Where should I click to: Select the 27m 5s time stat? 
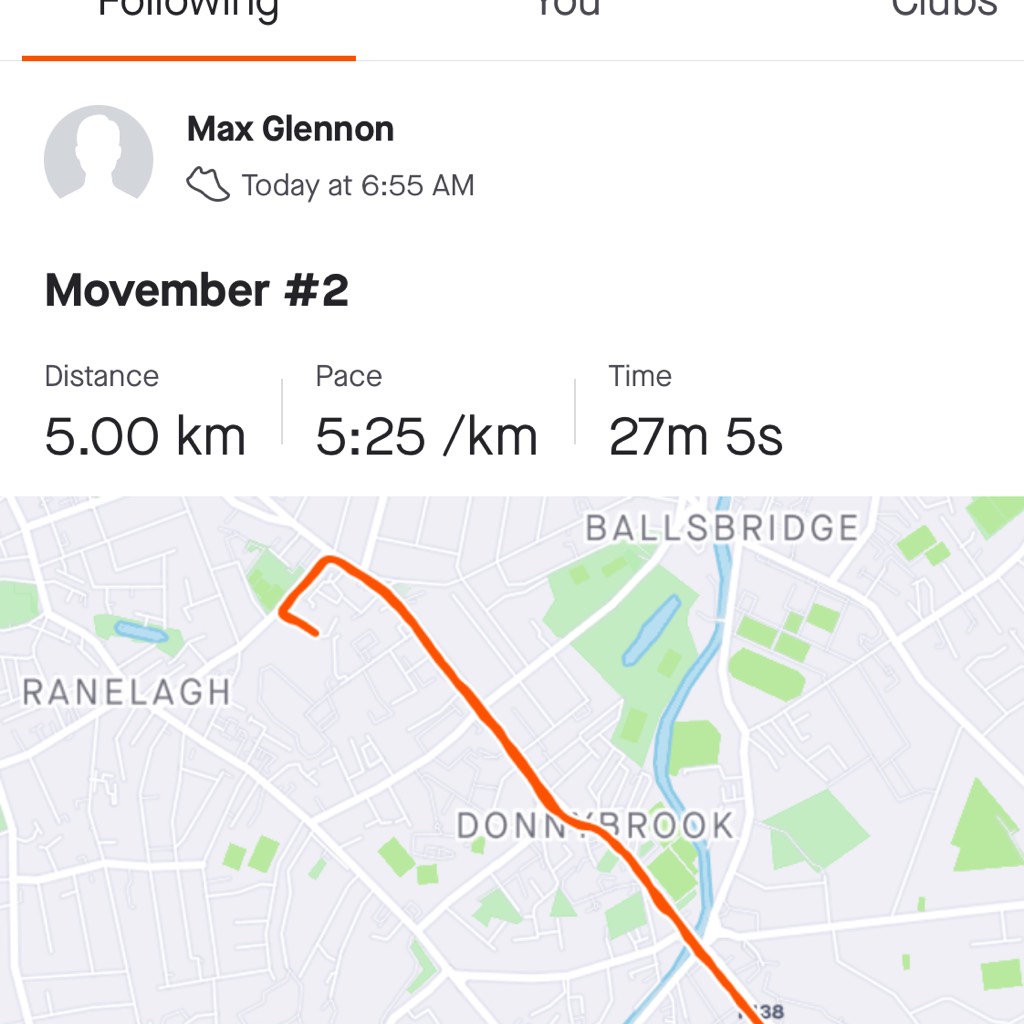coord(696,436)
